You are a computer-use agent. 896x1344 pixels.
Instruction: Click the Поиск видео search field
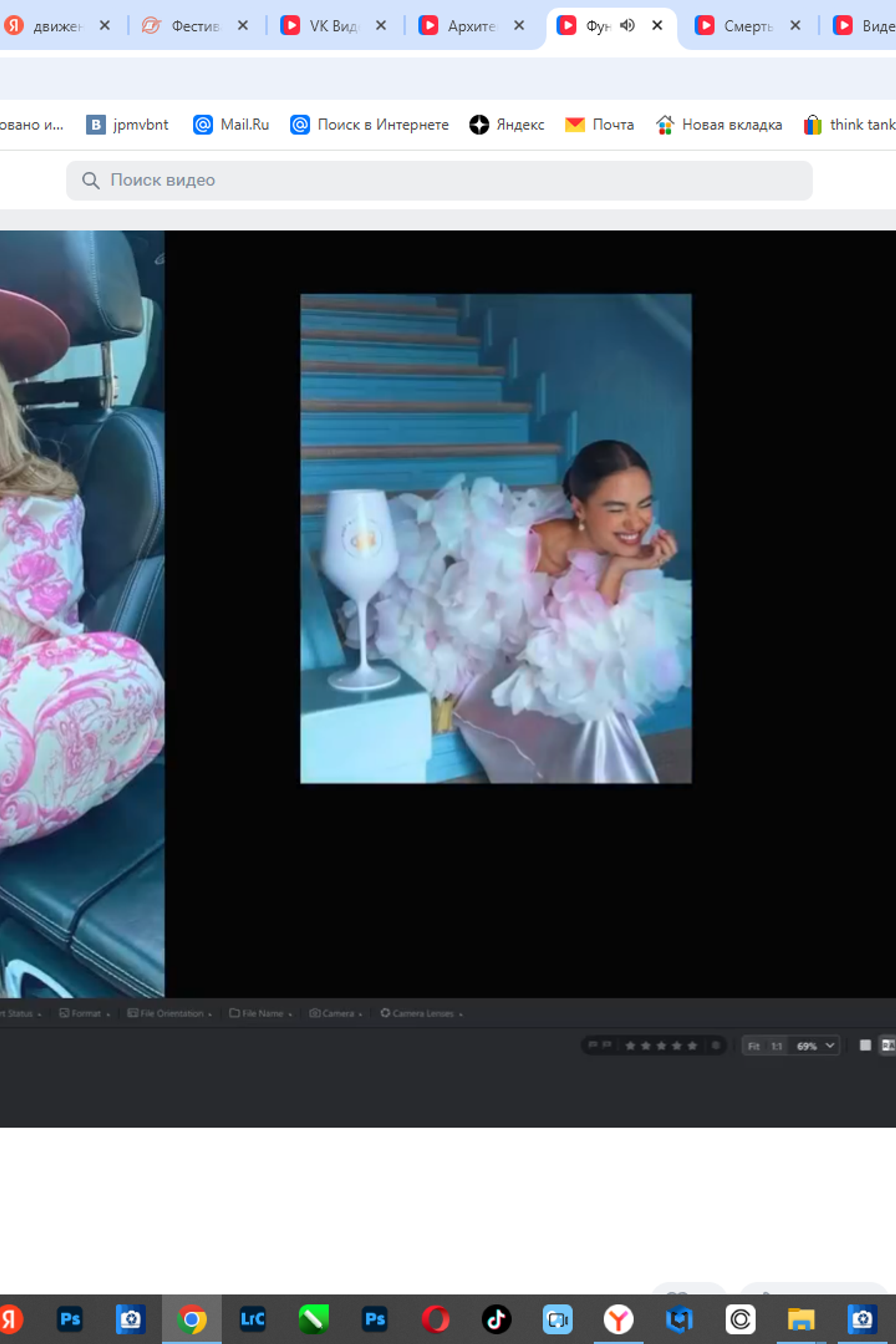pyautogui.click(x=440, y=181)
